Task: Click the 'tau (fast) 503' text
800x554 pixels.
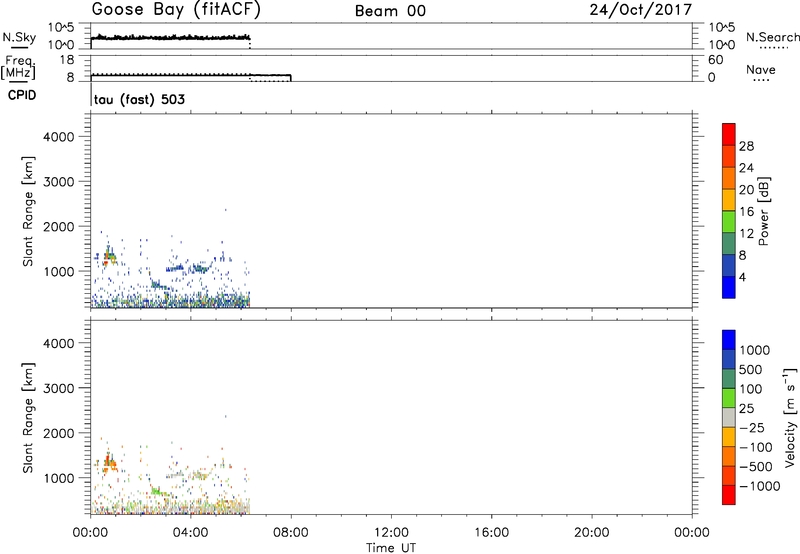Action: pos(139,99)
